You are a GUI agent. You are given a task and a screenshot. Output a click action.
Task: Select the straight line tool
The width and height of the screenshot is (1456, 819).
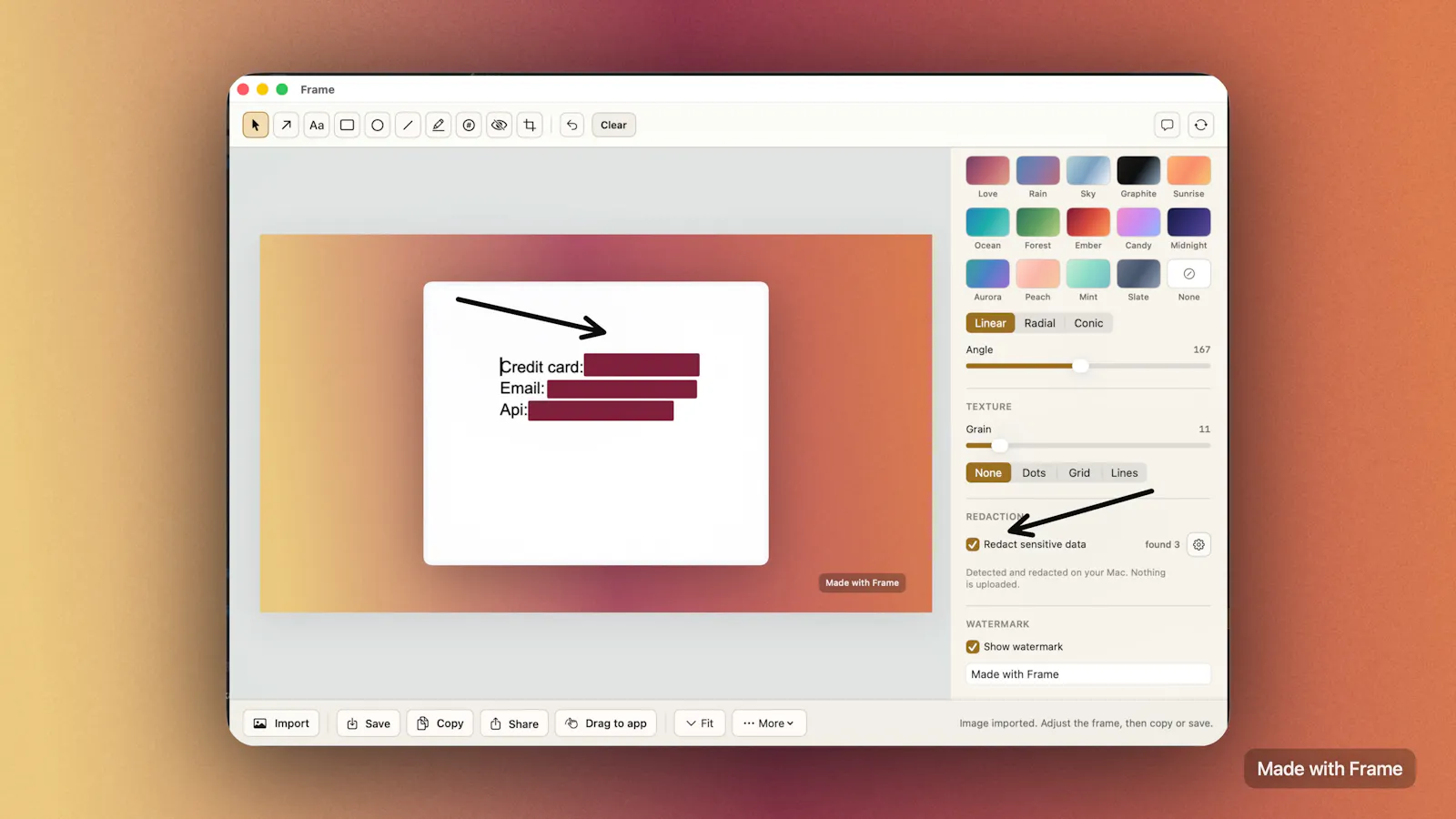[408, 125]
